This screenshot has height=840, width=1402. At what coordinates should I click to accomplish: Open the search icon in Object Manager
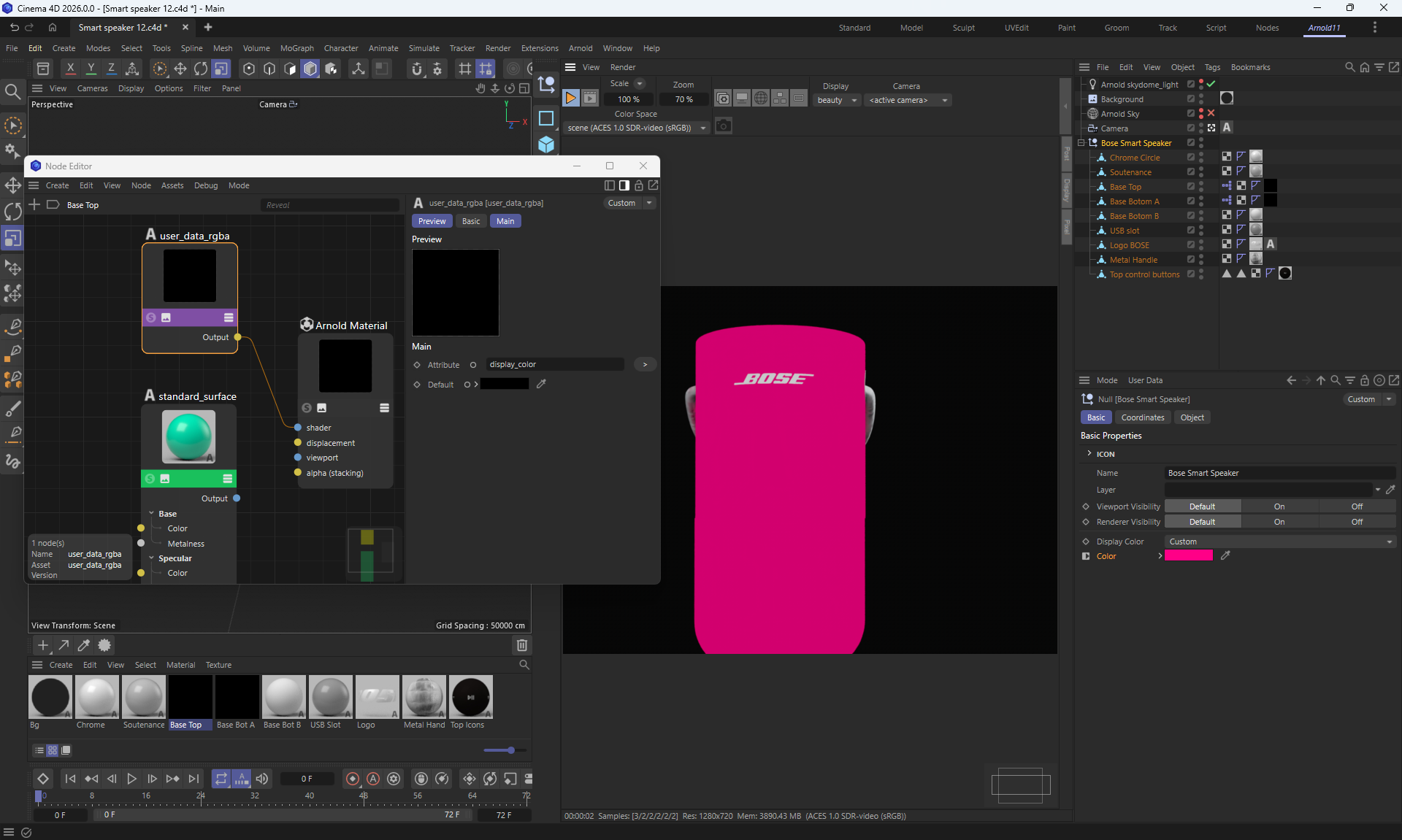tap(1349, 67)
